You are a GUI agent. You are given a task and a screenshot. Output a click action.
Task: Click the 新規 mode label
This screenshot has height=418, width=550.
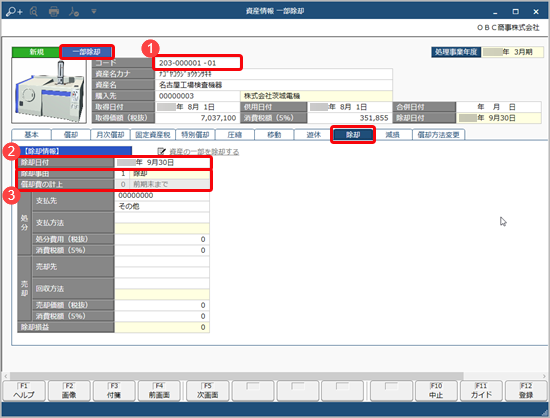coord(36,52)
